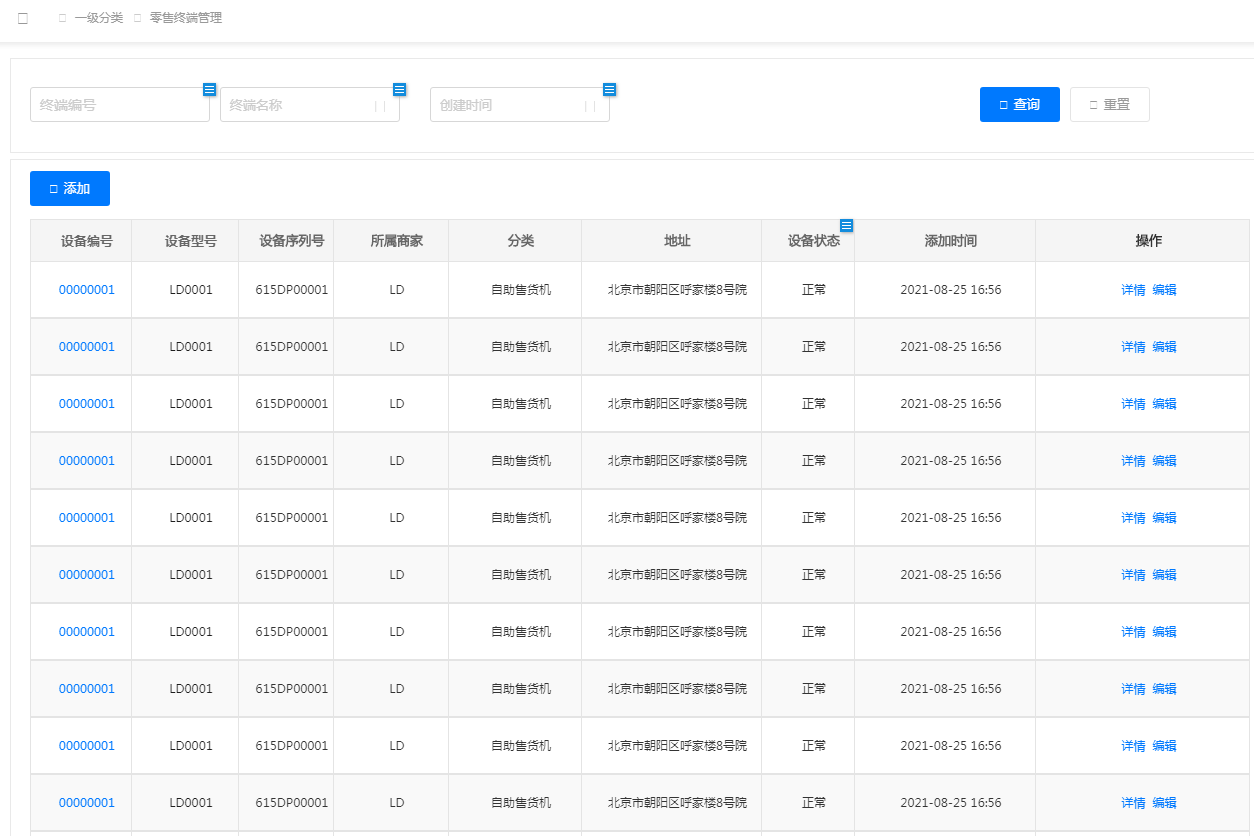Viewport: 1254px width, 836px height.
Task: Select the LD0001 model cell in first row
Action: (x=191, y=290)
